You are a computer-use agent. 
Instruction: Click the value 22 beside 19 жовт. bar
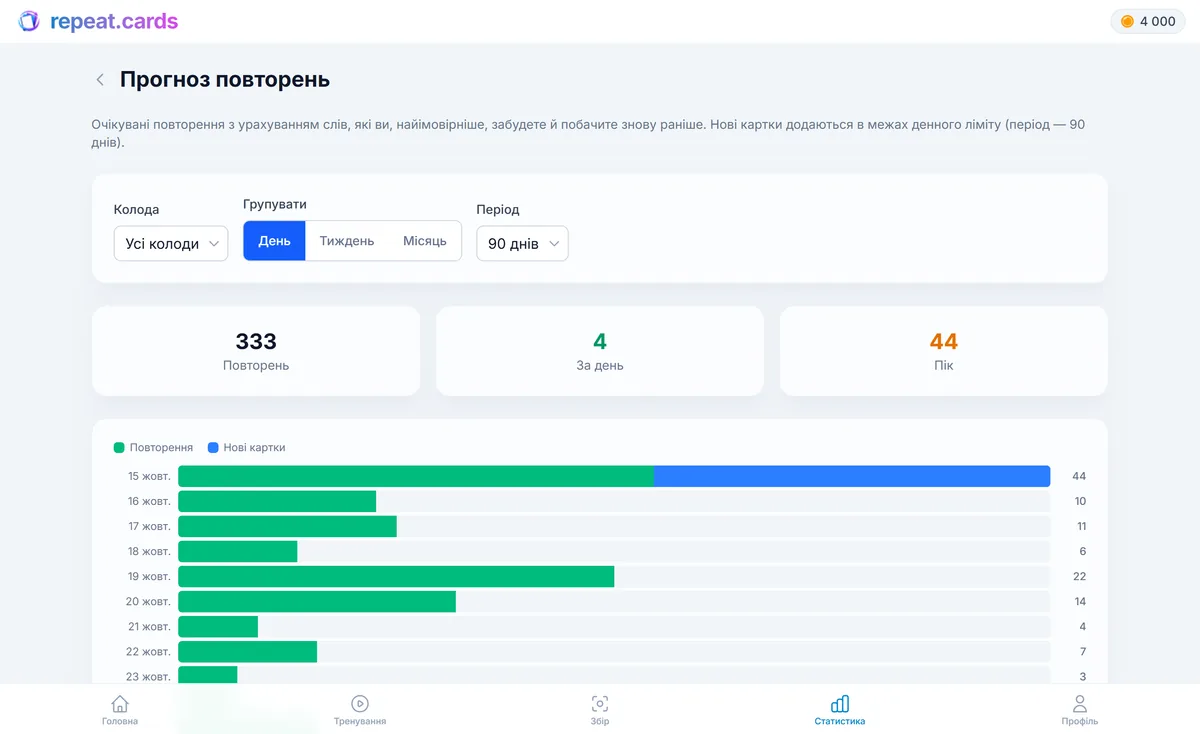coord(1079,576)
